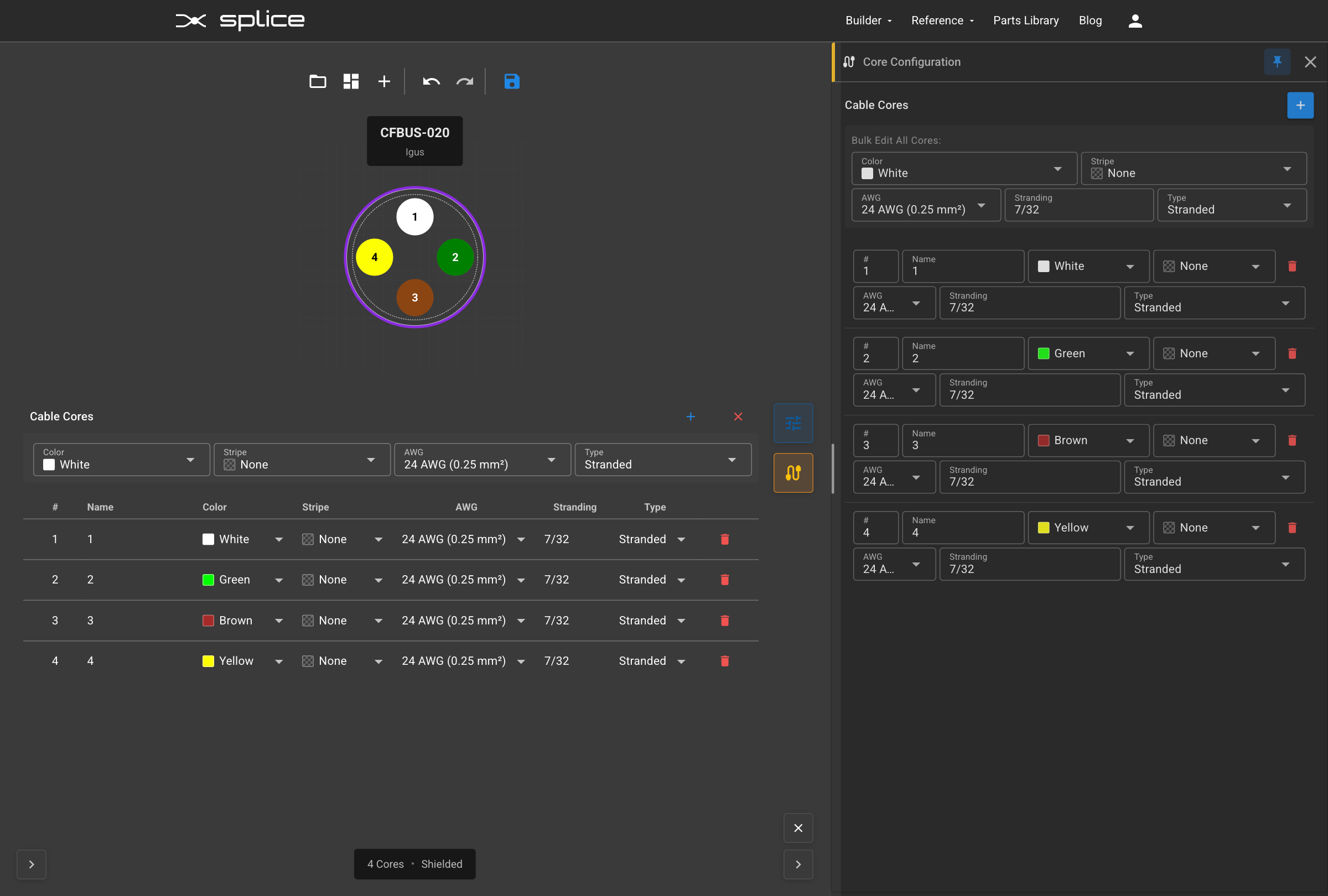Expand the left sidebar chevron
This screenshot has height=896, width=1328.
[x=32, y=864]
